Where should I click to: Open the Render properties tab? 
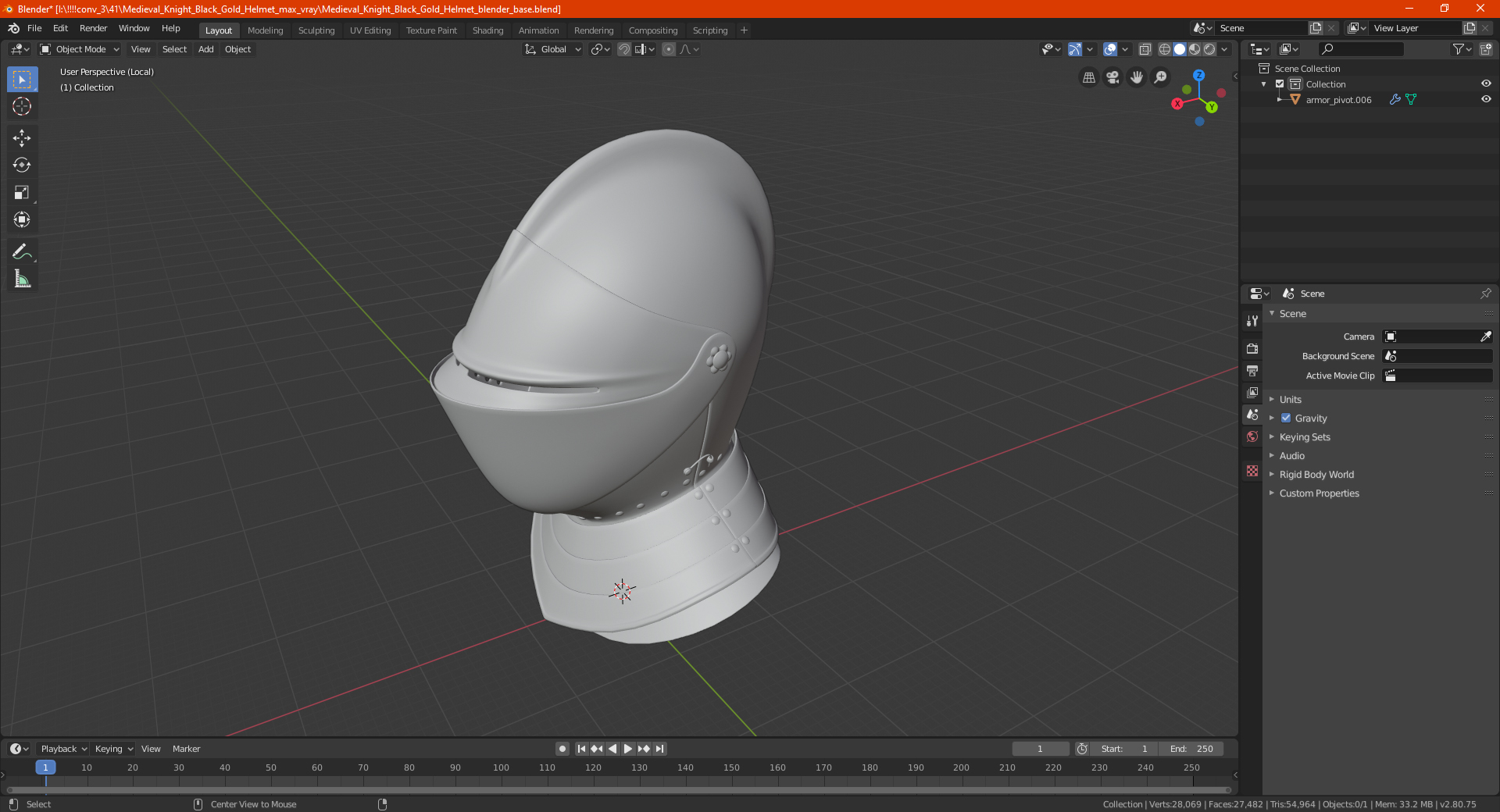pos(1252,348)
